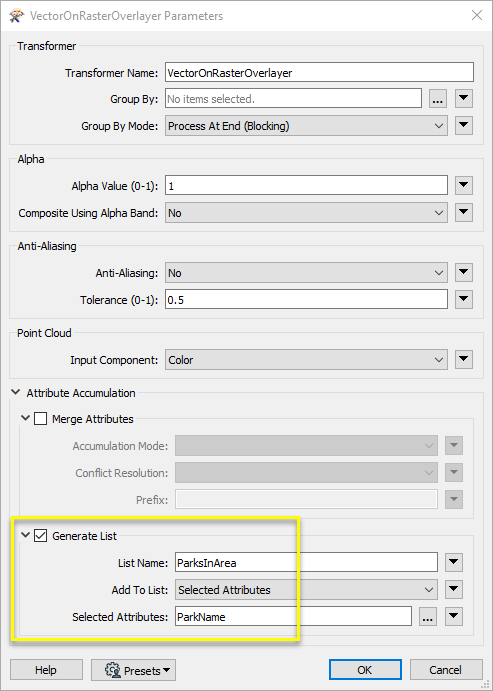The width and height of the screenshot is (493, 691).
Task: Click into the Transformer Name field
Action: 319,73
